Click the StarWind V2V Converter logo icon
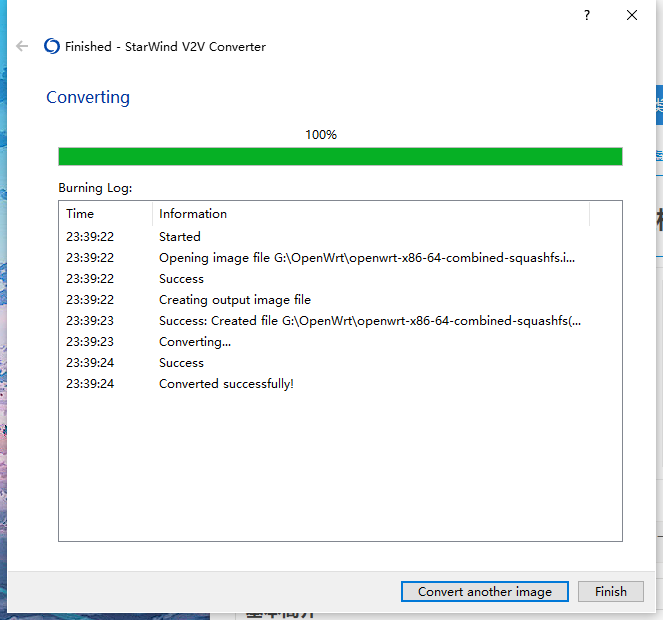The width and height of the screenshot is (663, 620). click(52, 46)
